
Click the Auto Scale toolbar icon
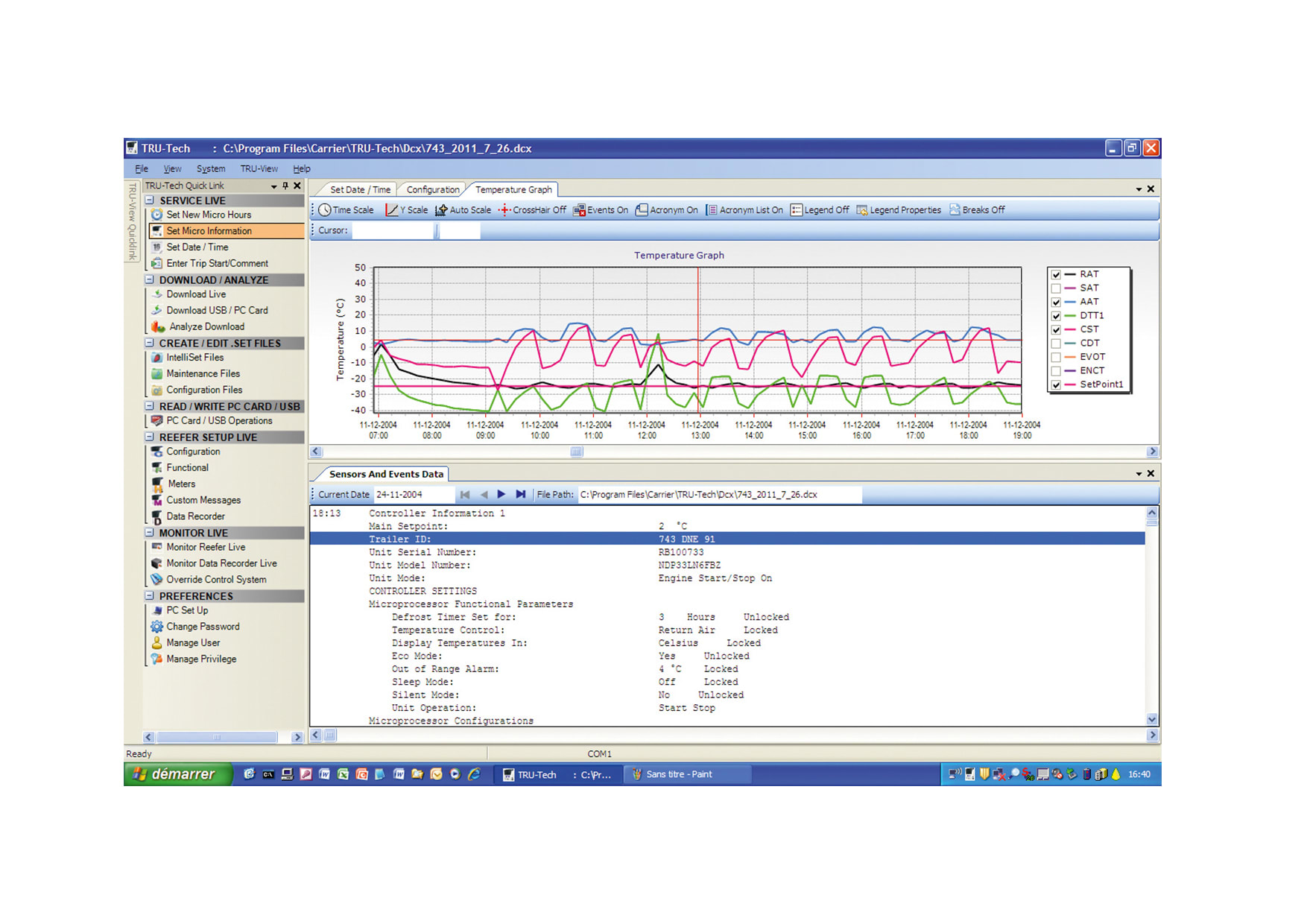[441, 210]
